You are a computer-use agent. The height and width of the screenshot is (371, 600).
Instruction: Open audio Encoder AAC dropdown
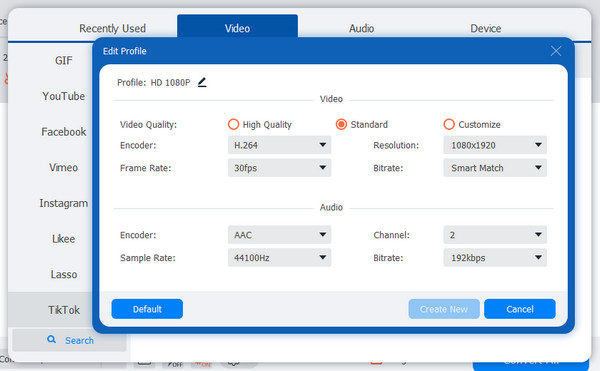coord(279,235)
